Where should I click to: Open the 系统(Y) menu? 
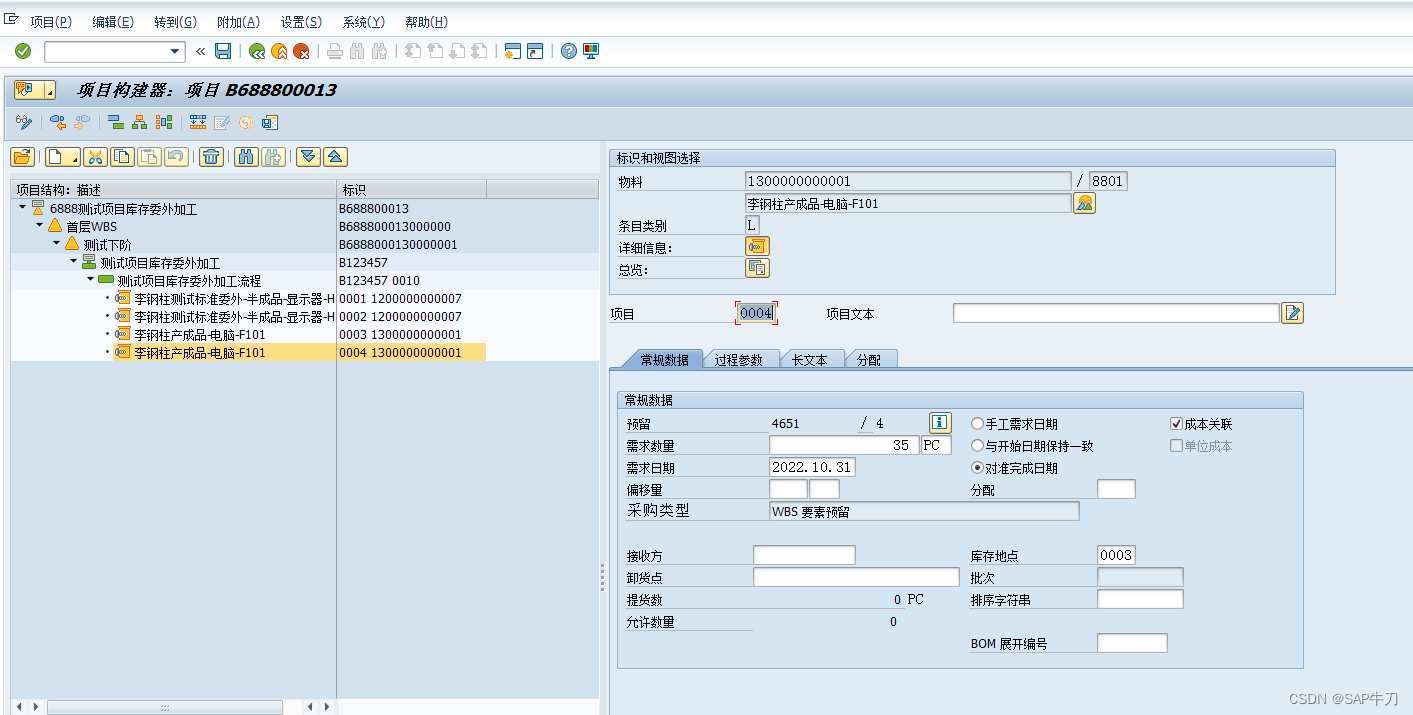click(x=364, y=22)
